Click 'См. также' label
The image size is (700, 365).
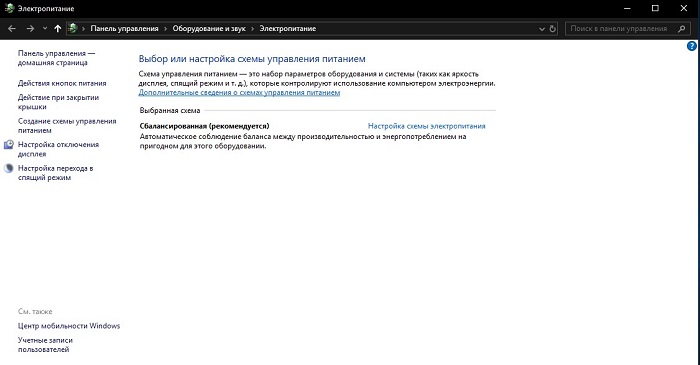[35, 311]
